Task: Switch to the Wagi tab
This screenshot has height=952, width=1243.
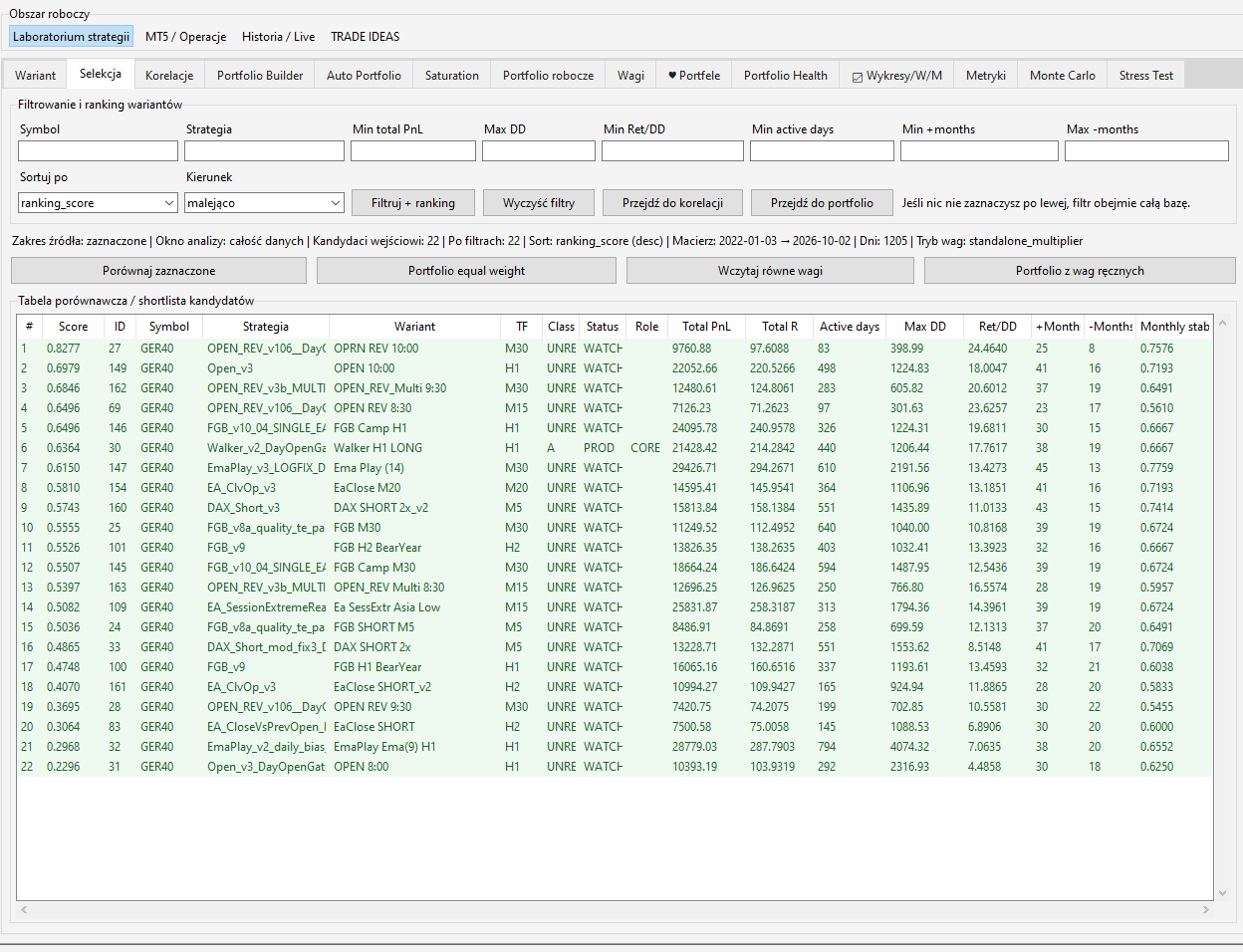Action: point(630,76)
